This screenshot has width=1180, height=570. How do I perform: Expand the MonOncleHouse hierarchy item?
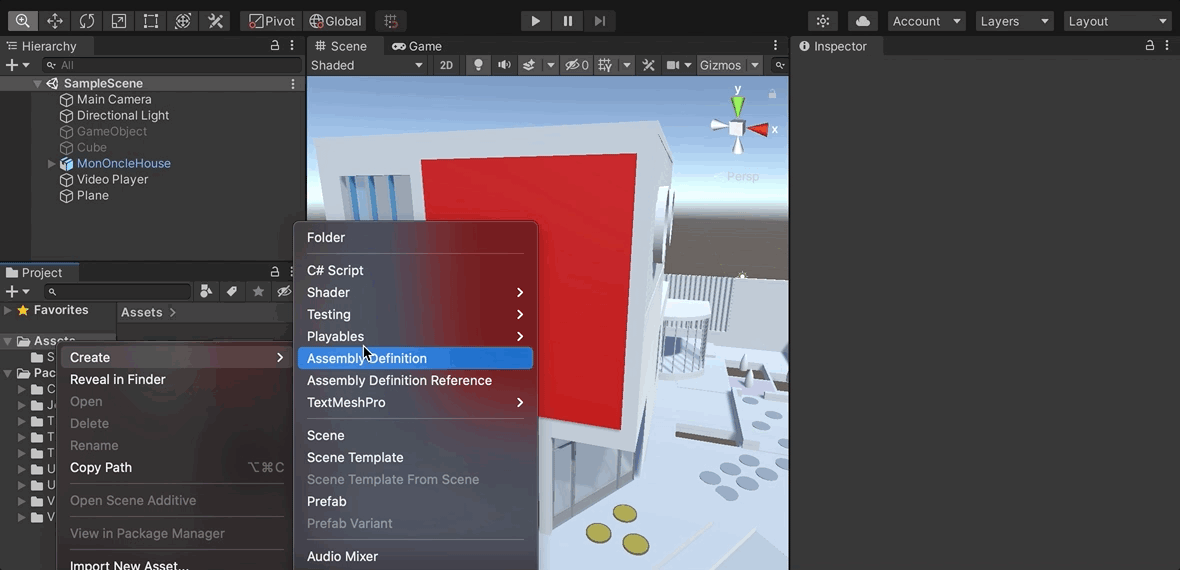[x=52, y=164]
